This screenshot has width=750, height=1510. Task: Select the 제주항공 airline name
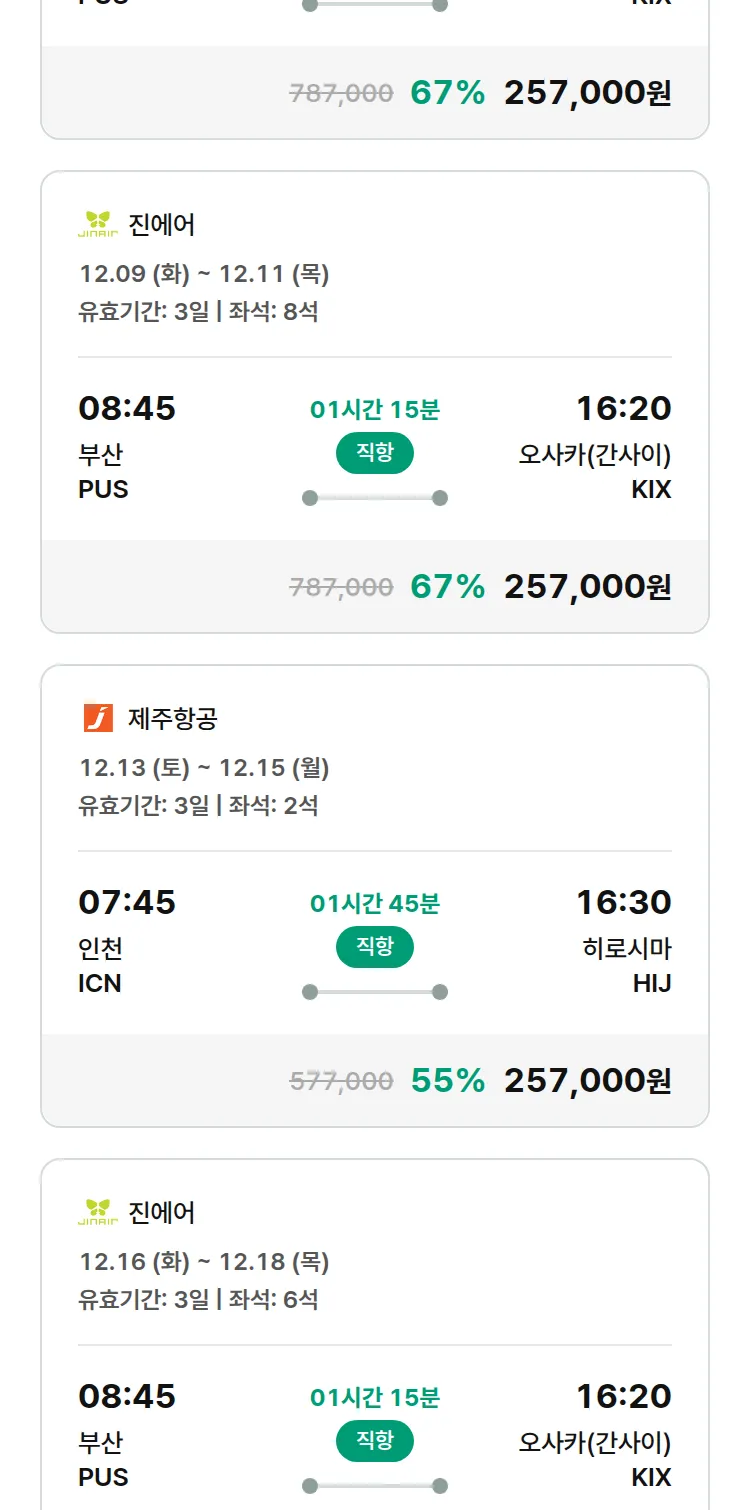point(173,718)
